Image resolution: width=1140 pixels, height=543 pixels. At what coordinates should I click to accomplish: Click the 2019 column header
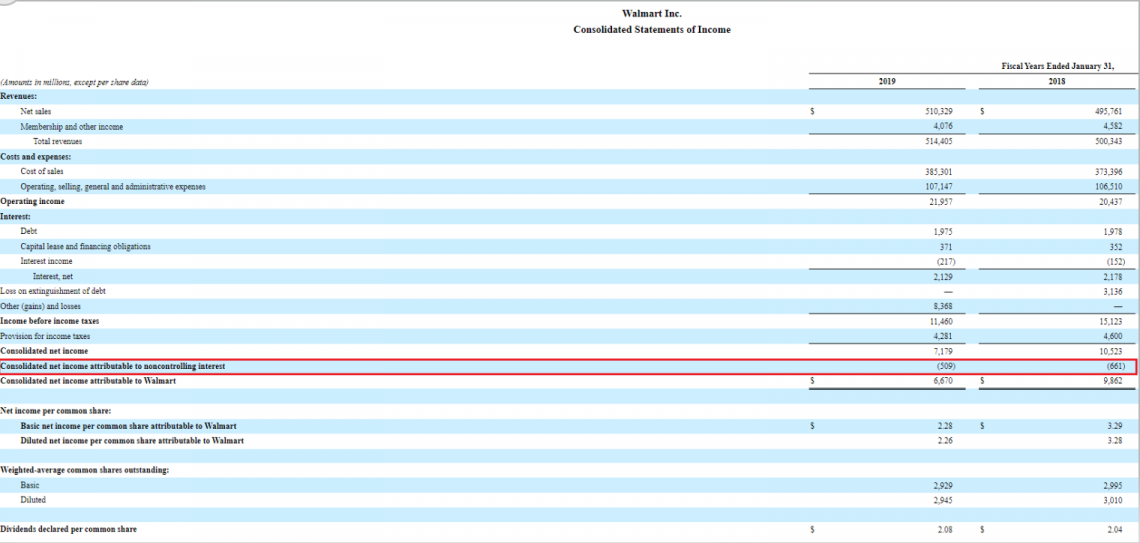(886, 81)
